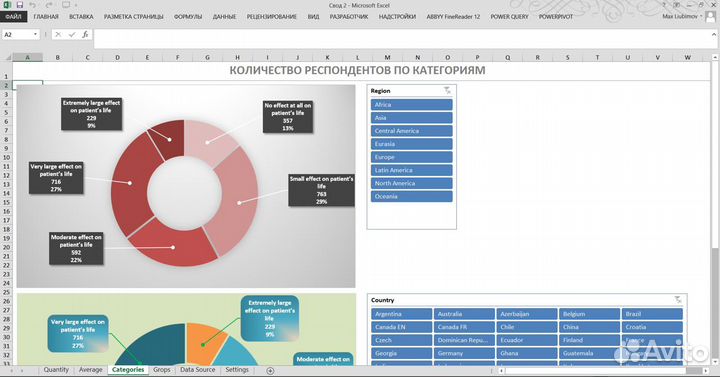Click the Redo arrow icon
Viewport: 720px width, 377px height.
[49, 5]
